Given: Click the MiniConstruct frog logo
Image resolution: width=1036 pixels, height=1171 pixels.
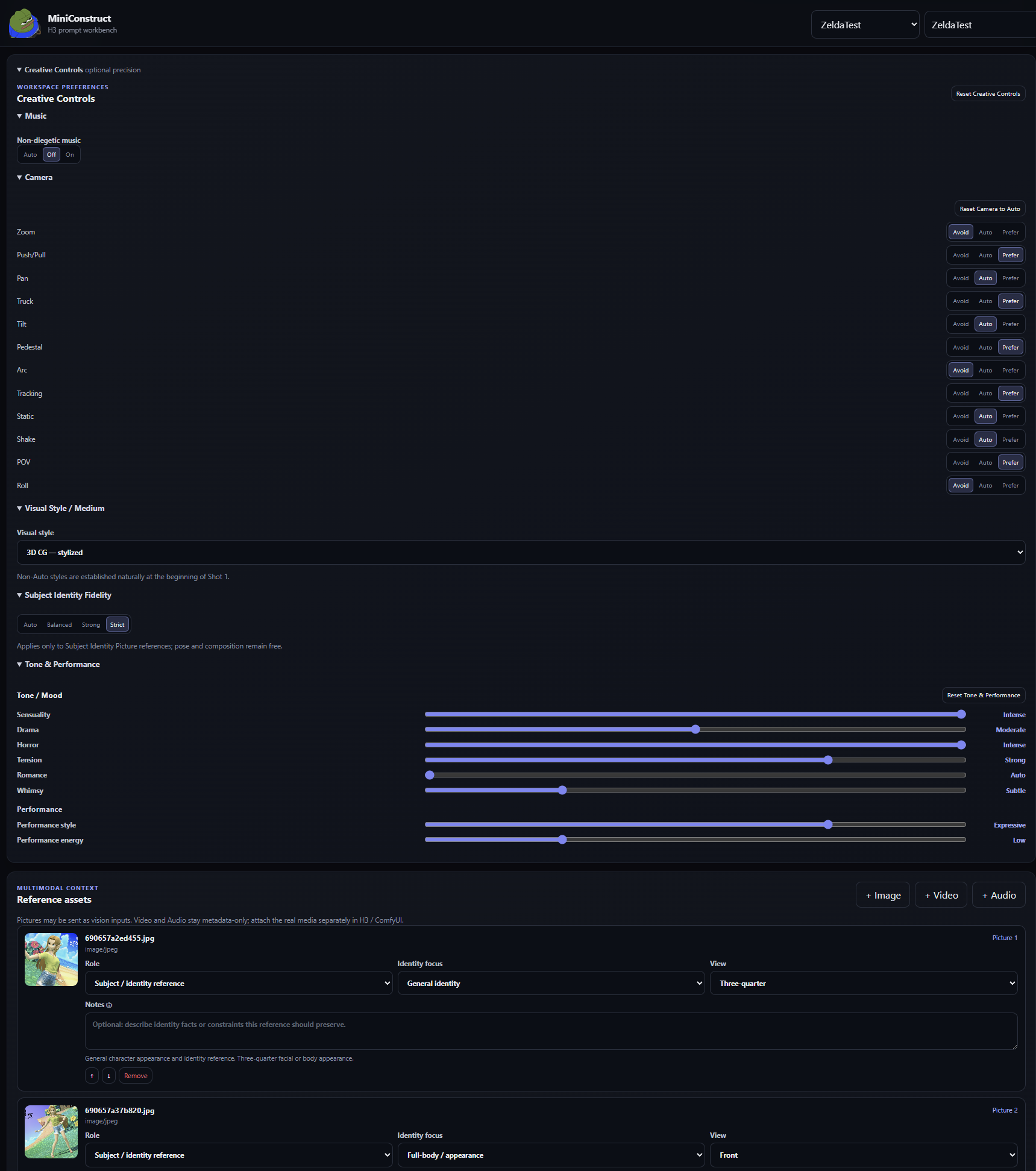Looking at the screenshot, I should [x=25, y=24].
